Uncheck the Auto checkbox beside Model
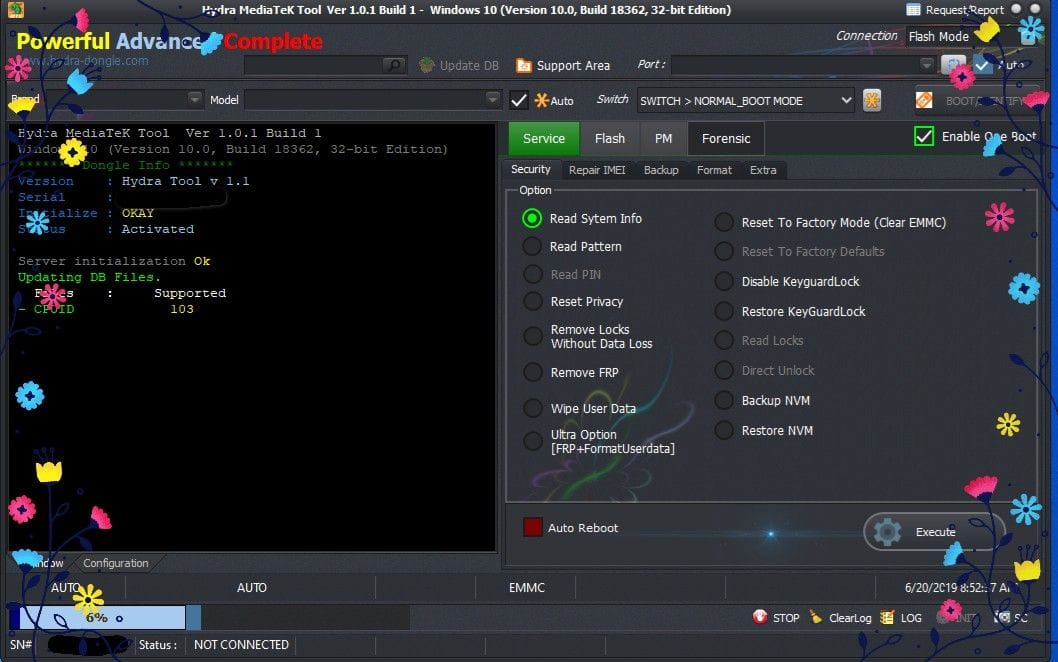The image size is (1058, 662). pyautogui.click(x=519, y=101)
